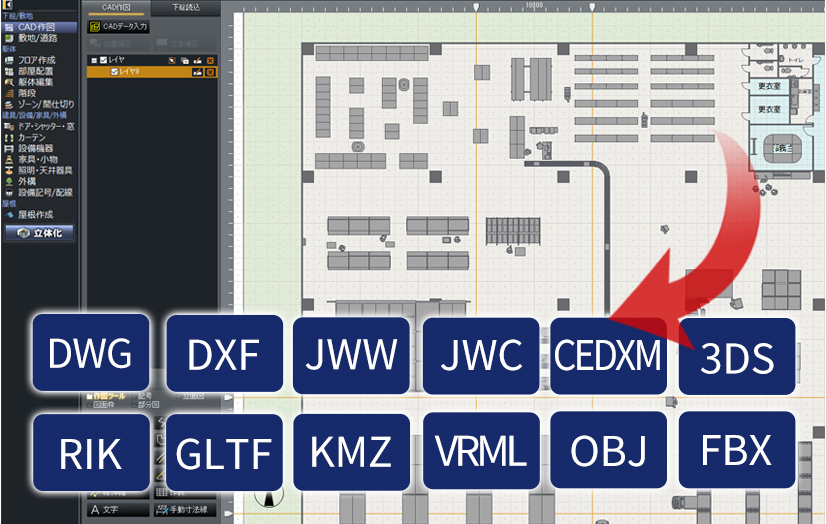Screen dimensions: 826x524
Task: Select the 記号 option
Action: click(141, 396)
